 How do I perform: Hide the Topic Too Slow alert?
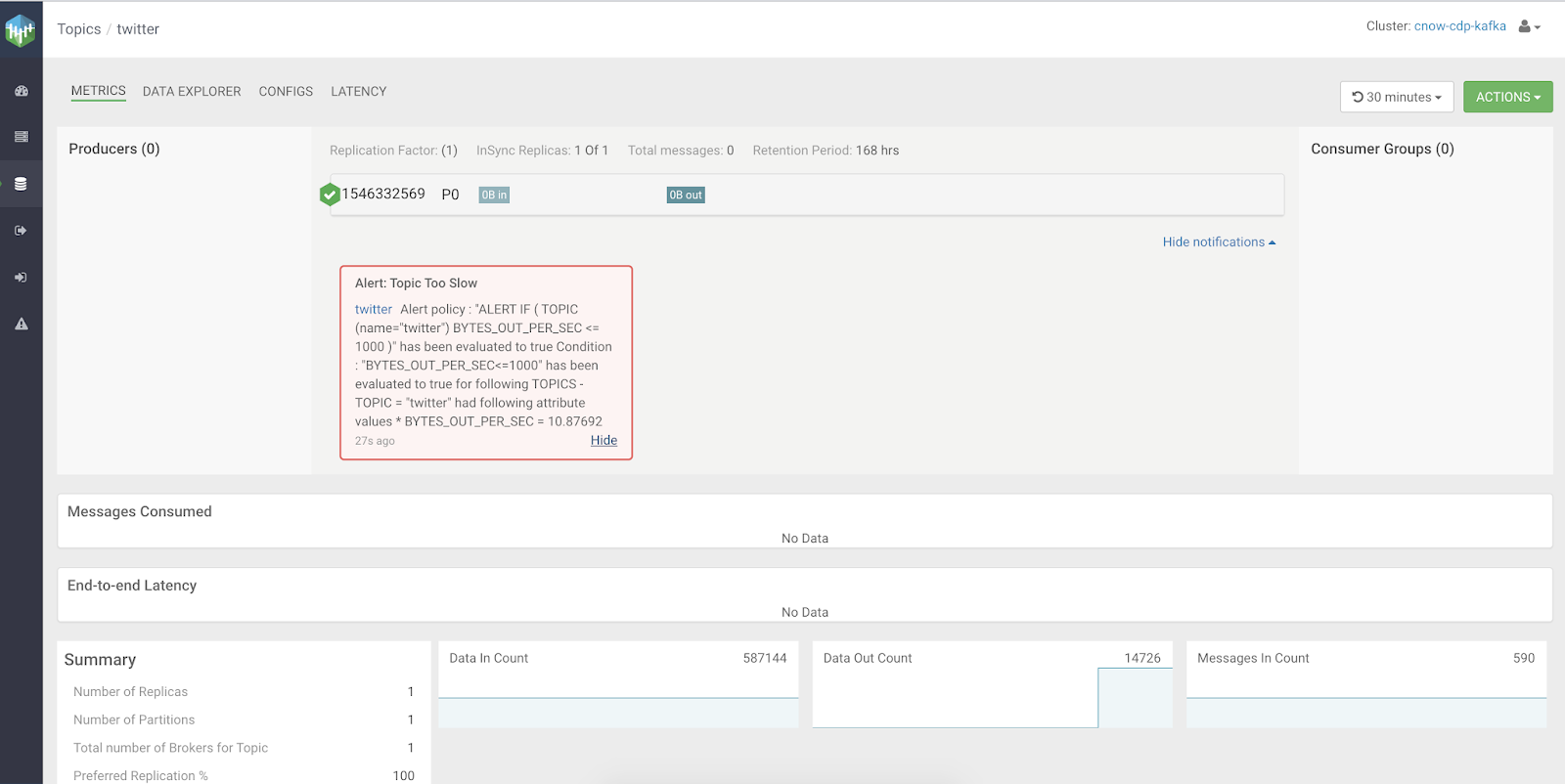click(x=604, y=440)
